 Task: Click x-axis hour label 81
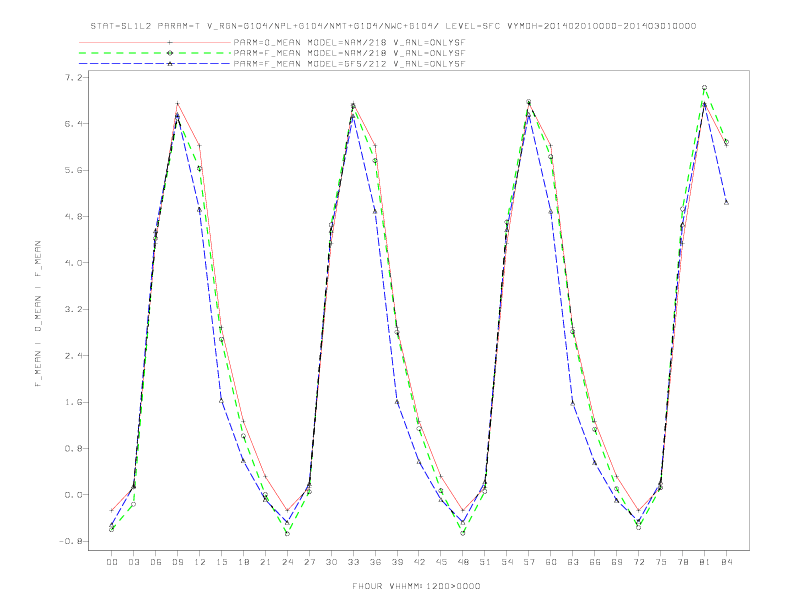click(705, 562)
